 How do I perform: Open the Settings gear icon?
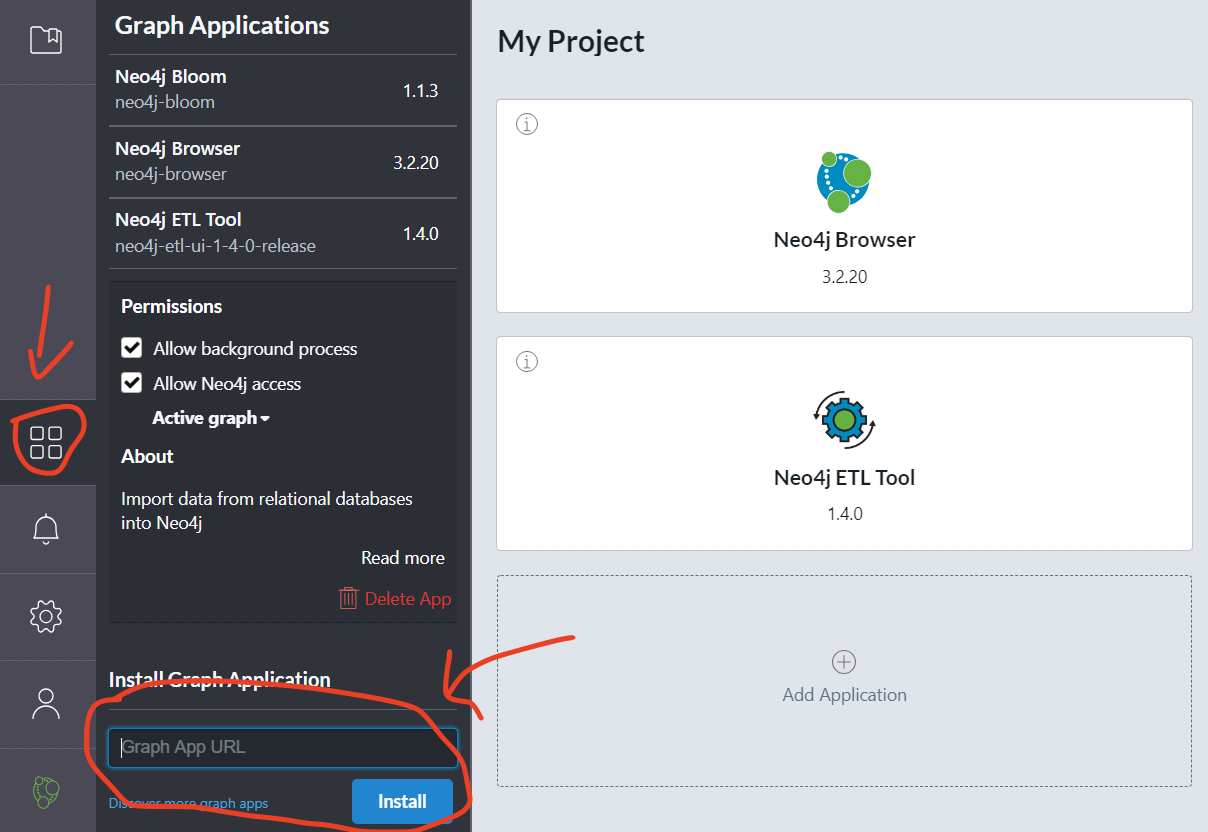(x=47, y=616)
